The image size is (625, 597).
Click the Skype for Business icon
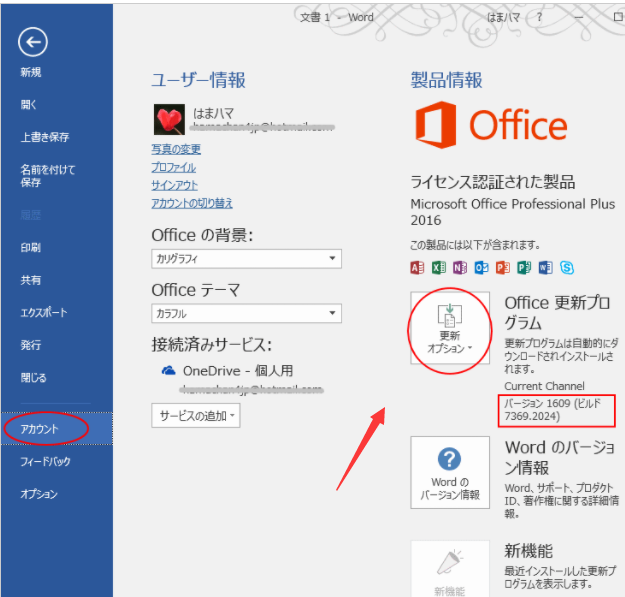pyautogui.click(x=567, y=267)
